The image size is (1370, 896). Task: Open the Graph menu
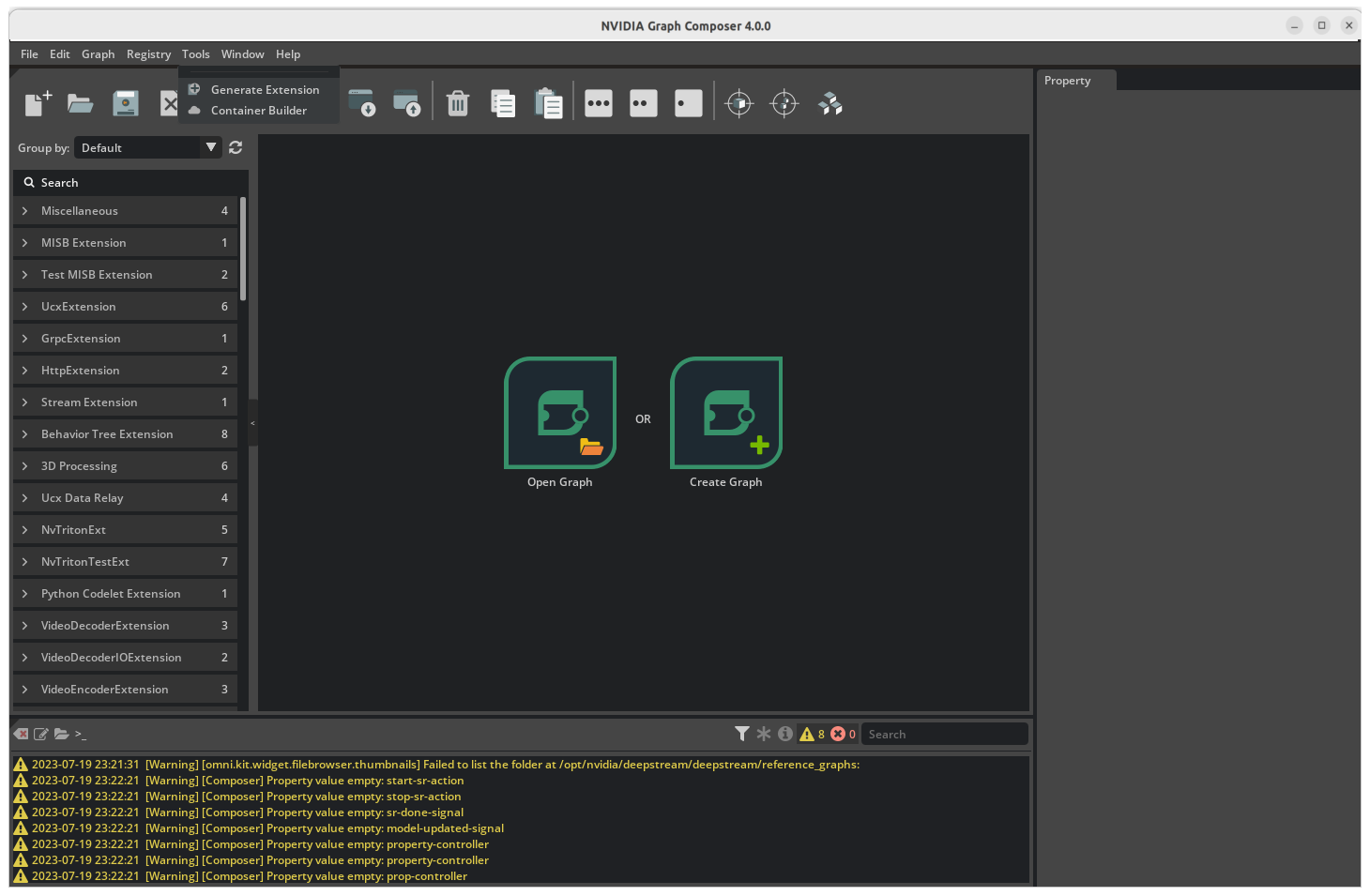pos(99,54)
